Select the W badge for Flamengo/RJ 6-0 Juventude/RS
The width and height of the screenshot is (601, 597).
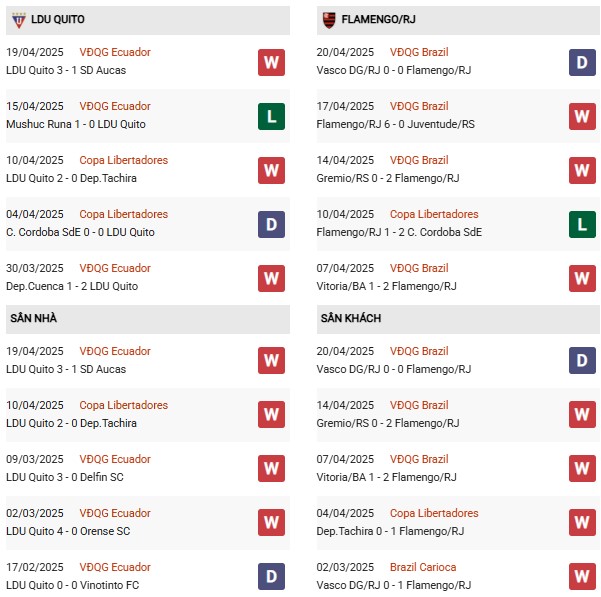point(582,116)
